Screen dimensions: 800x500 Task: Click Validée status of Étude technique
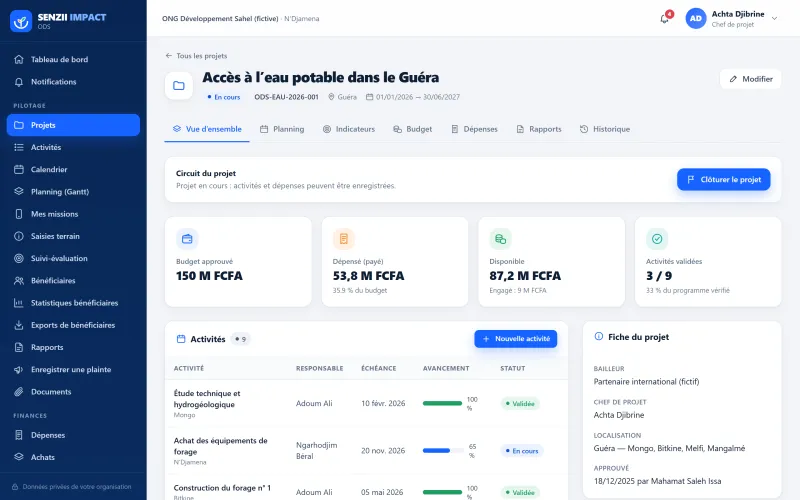[x=520, y=404]
